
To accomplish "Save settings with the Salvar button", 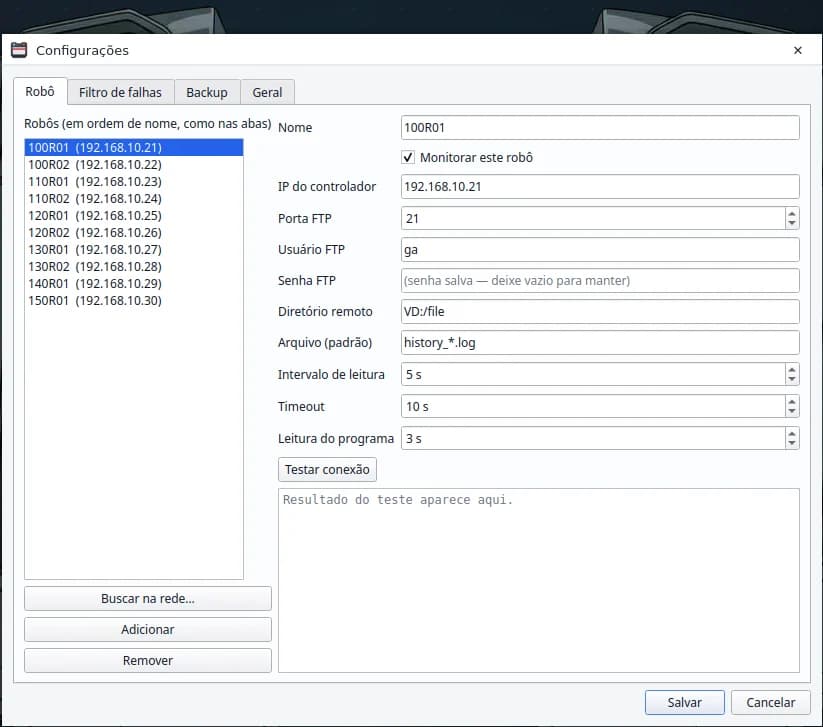I will tap(684, 702).
